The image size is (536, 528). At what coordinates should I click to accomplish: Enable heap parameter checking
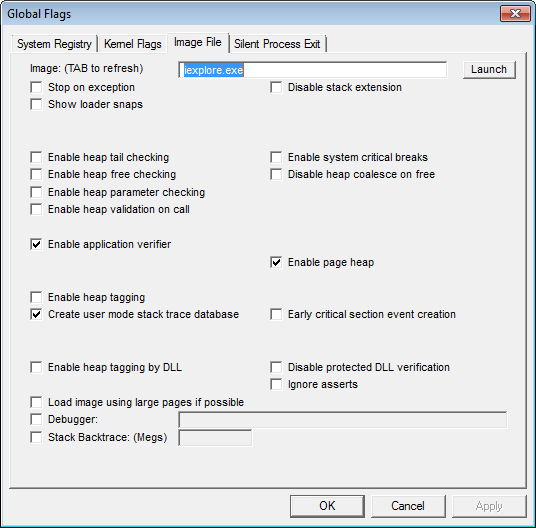36,192
